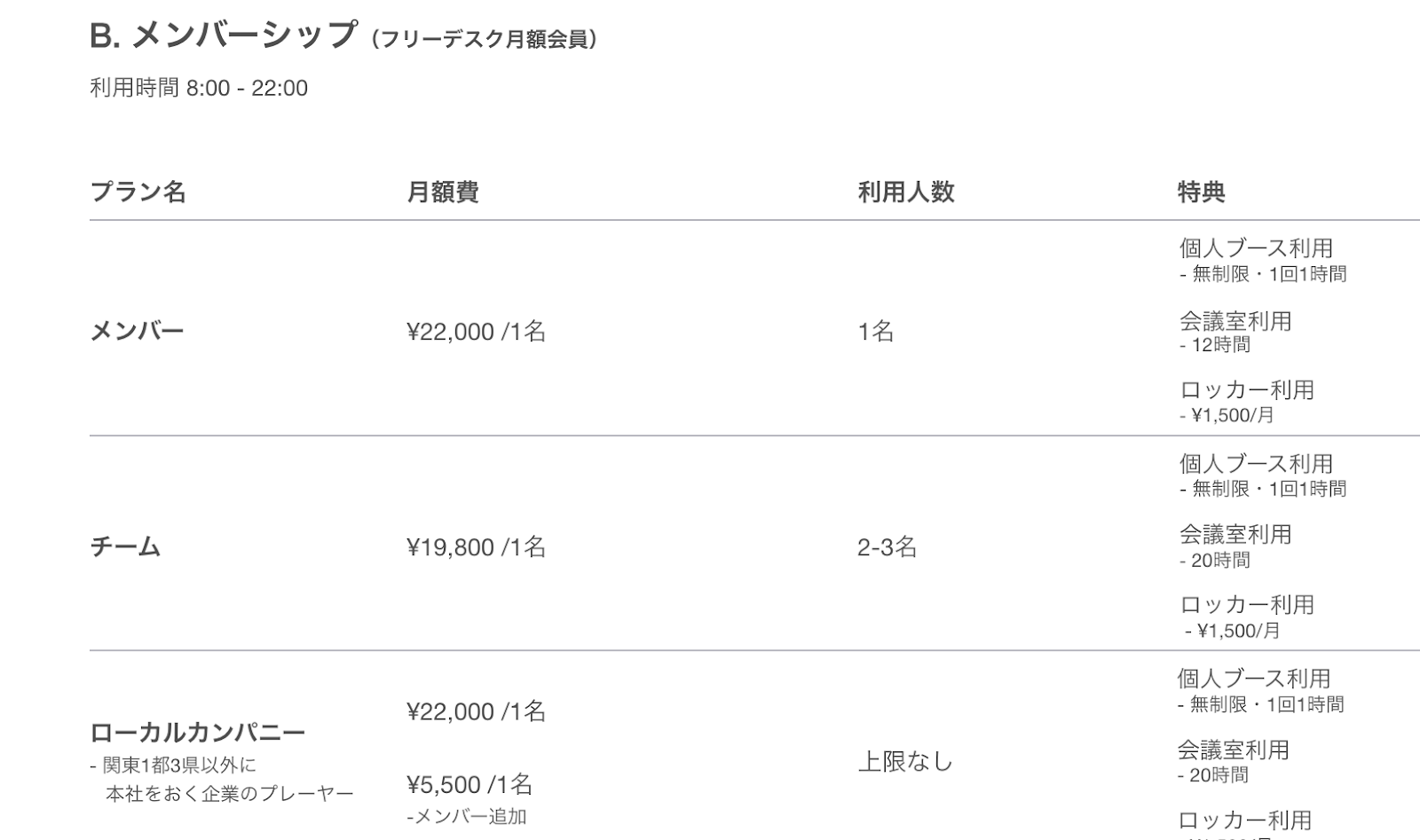Click the メンバー plan's 会議室利用 12時間 benefit

pos(1235,331)
